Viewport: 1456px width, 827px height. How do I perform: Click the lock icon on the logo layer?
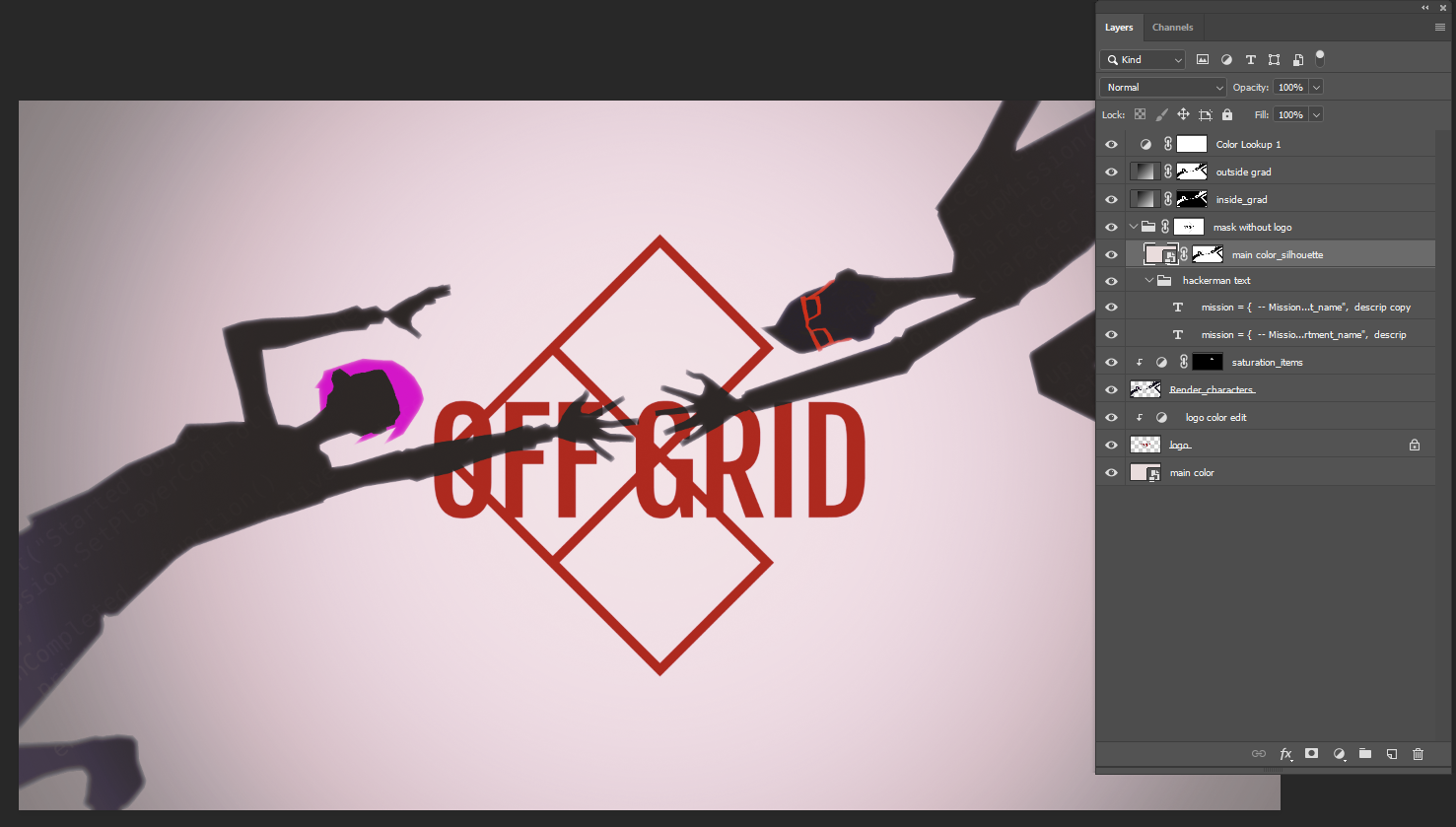click(1415, 445)
